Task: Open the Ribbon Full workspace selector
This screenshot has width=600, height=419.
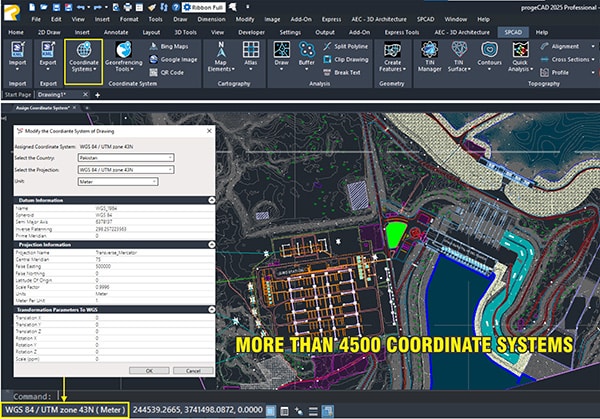Action: click(204, 7)
